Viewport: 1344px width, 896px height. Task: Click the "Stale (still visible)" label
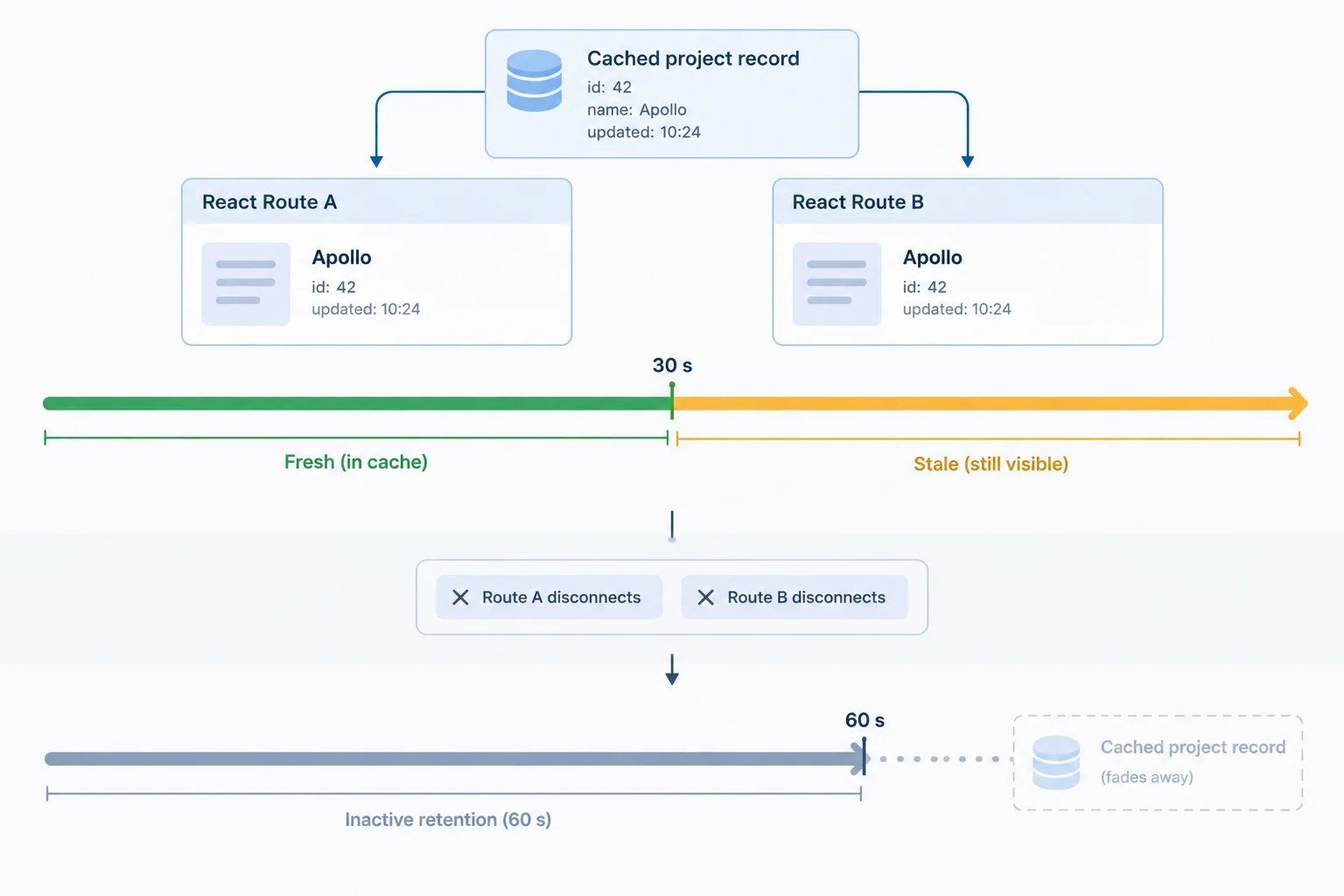point(991,464)
